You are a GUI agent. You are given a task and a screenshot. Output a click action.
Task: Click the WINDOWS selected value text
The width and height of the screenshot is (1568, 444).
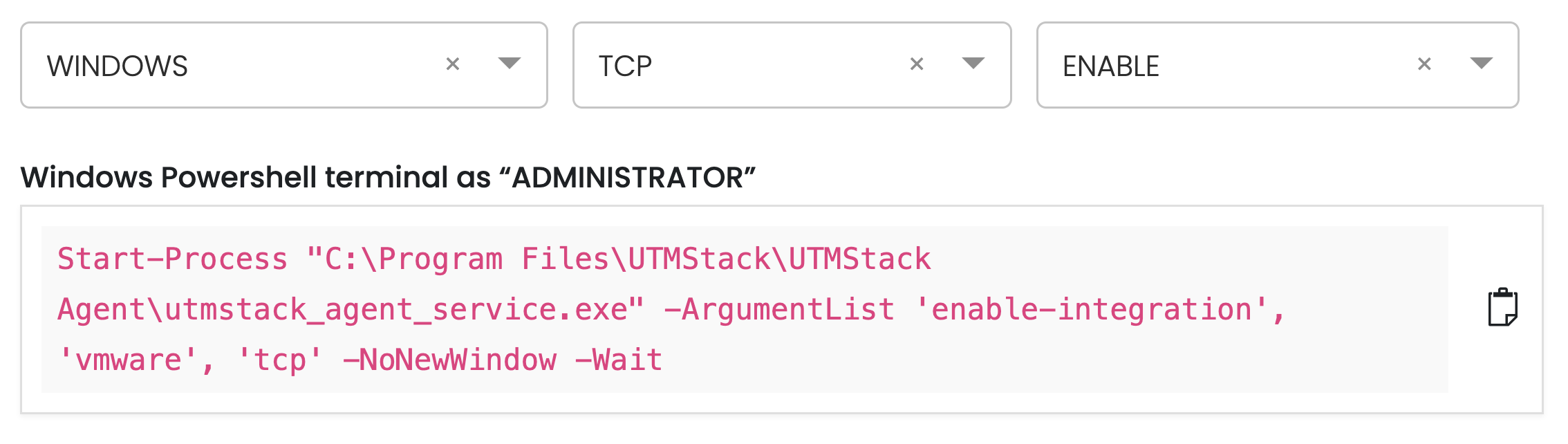118,66
